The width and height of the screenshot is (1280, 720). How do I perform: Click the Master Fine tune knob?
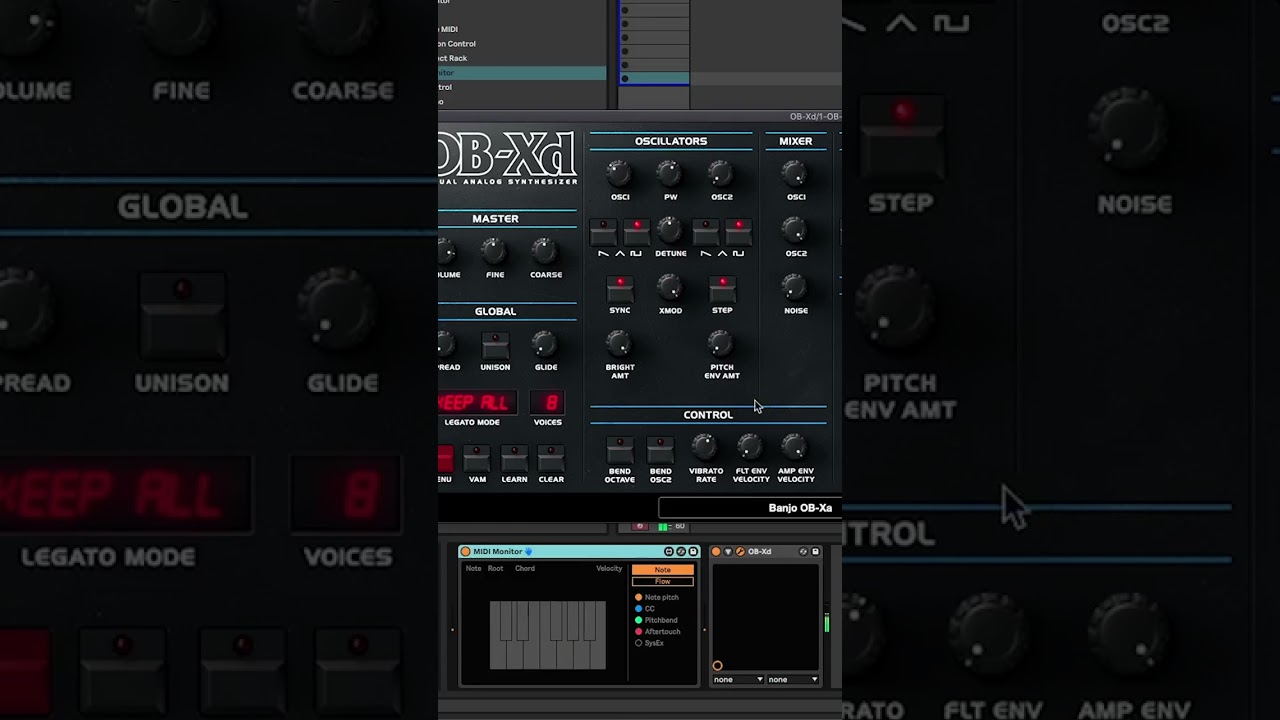pos(494,250)
